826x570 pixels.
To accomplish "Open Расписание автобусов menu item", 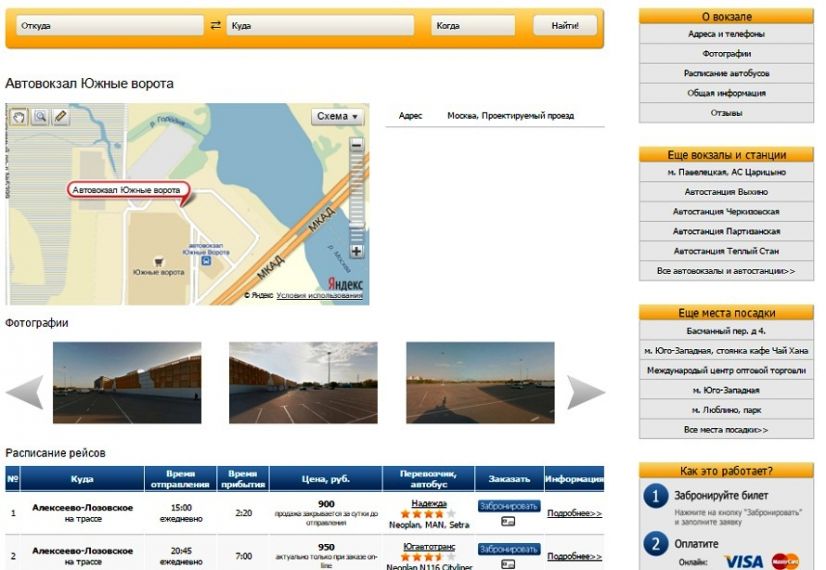I will click(x=726, y=74).
